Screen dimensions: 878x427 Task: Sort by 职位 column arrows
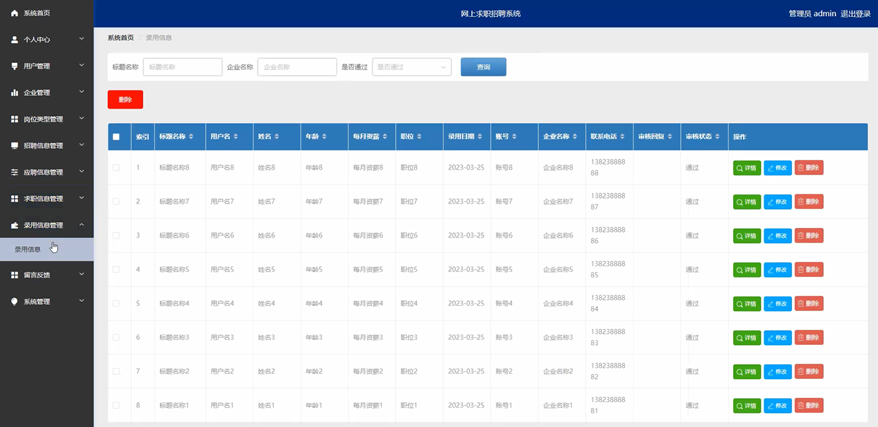coord(419,137)
